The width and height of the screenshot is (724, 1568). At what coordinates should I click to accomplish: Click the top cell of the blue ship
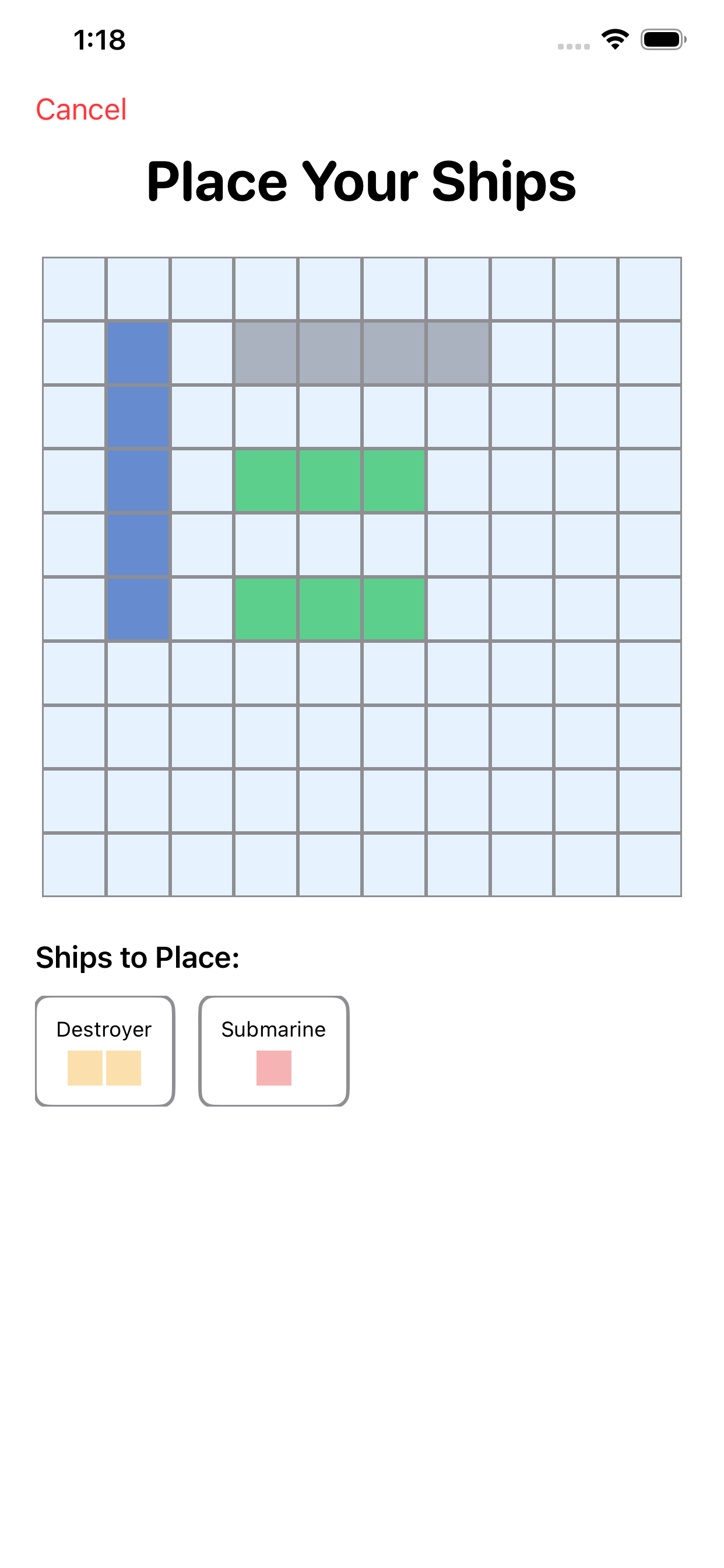[138, 353]
